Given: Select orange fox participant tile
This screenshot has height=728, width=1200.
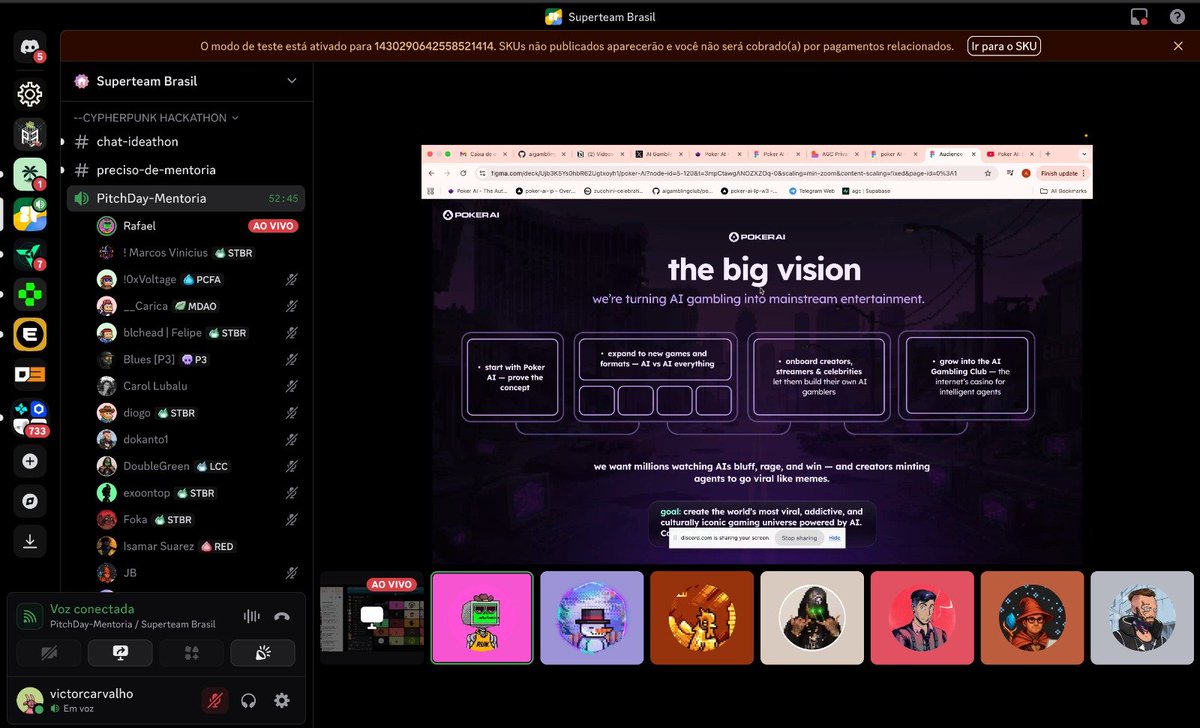Looking at the screenshot, I should point(702,617).
